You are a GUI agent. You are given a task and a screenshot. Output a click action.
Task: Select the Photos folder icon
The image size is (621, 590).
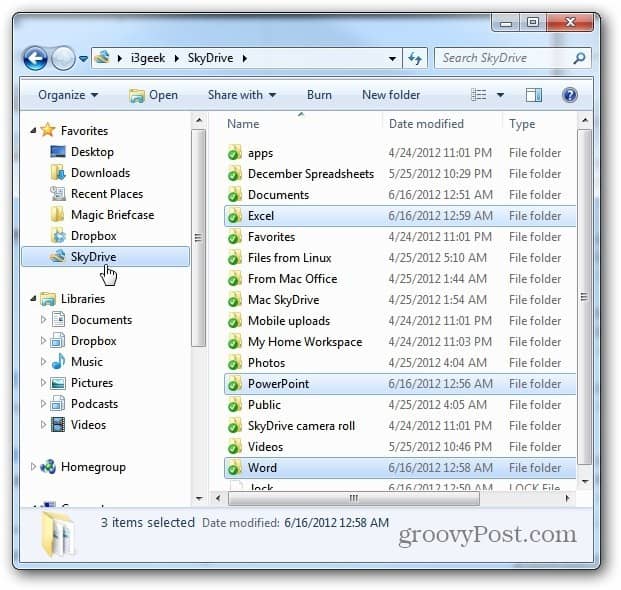[234, 363]
